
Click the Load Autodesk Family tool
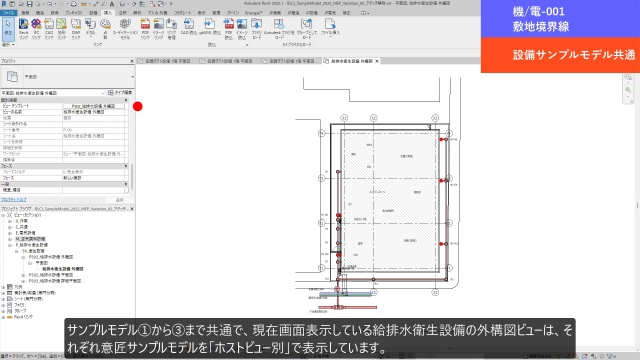tap(279, 29)
